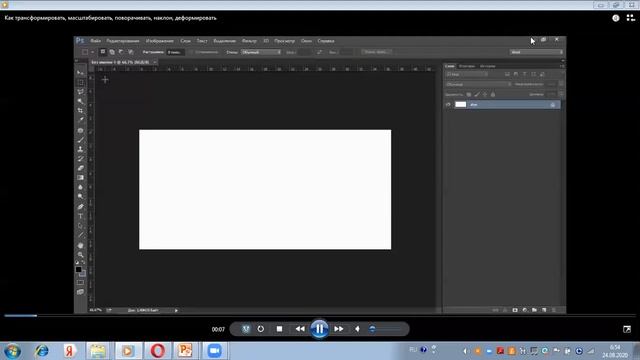Open the Help menu
The height and width of the screenshot is (360, 640).
(326, 41)
